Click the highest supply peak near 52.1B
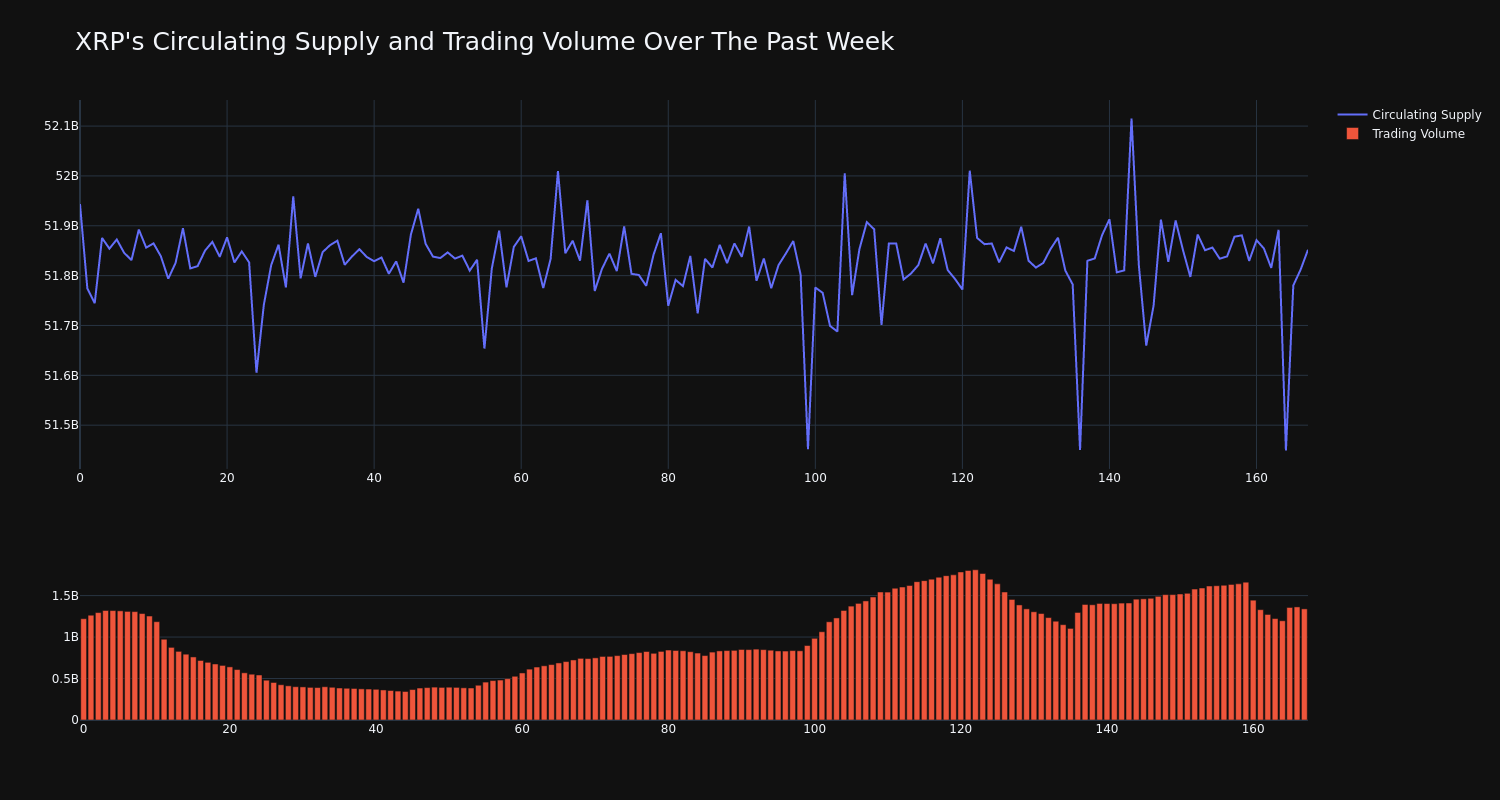 pos(1131,120)
